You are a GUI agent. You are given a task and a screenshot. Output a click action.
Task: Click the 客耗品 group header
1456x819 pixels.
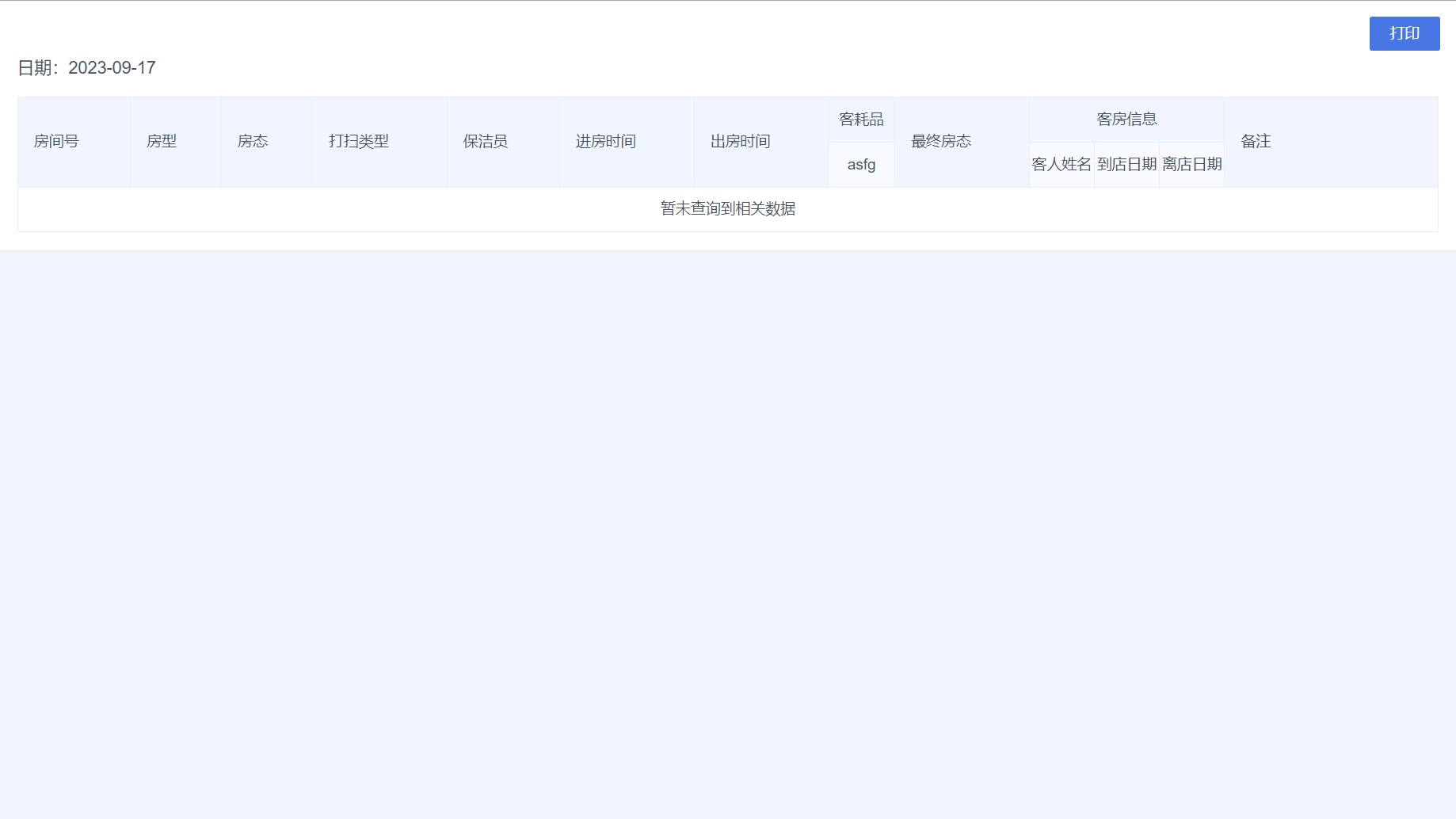click(861, 120)
